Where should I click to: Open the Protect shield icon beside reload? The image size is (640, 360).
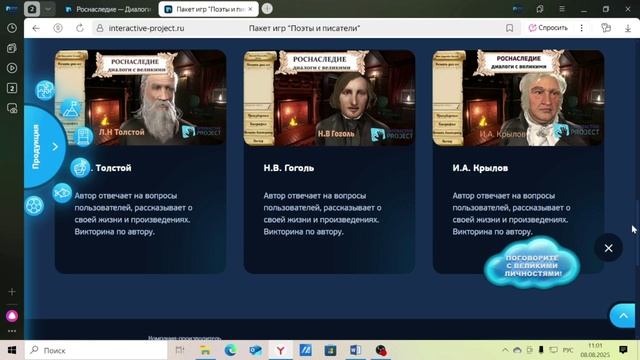click(x=58, y=28)
